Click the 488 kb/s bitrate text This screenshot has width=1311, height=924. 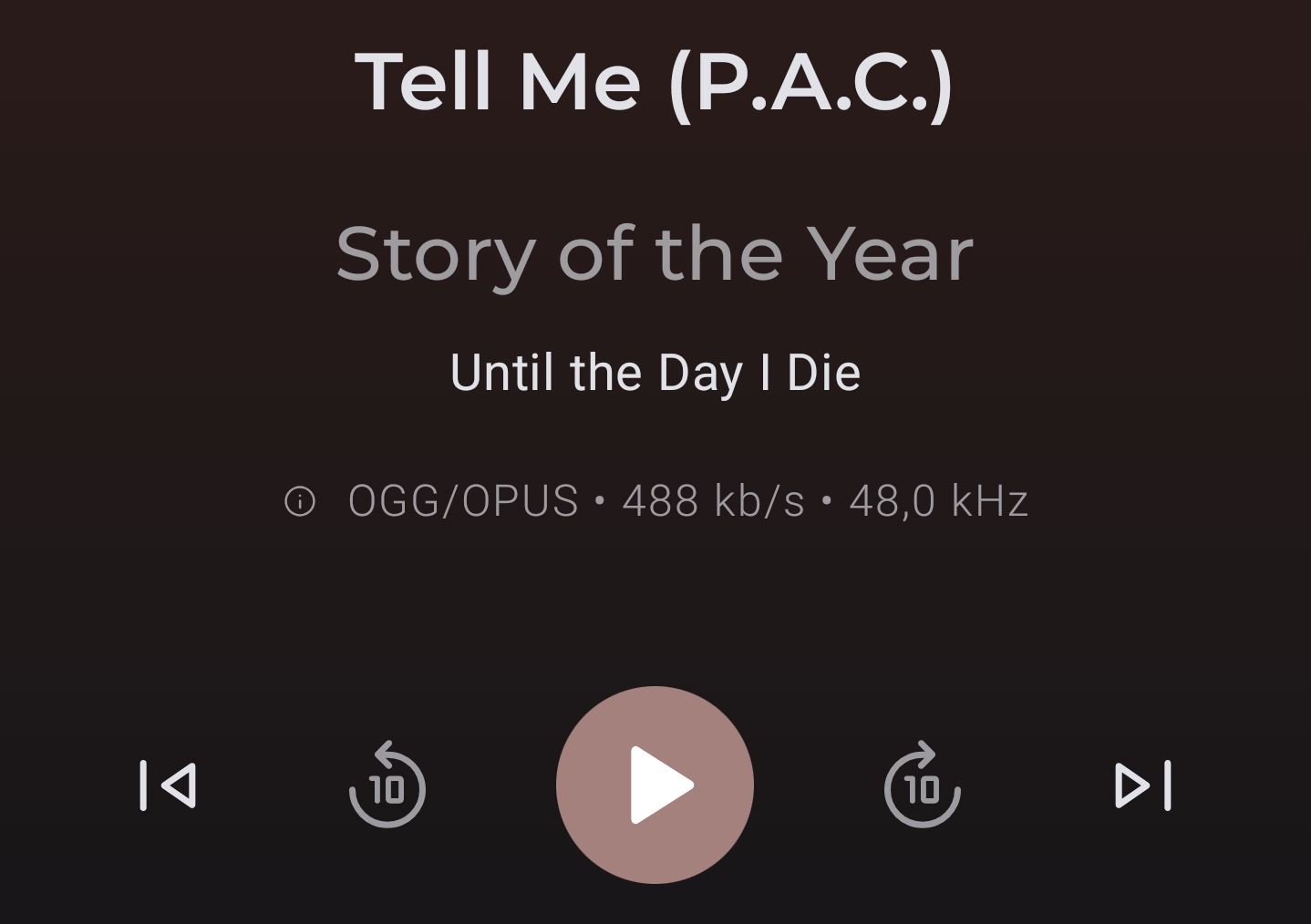713,501
